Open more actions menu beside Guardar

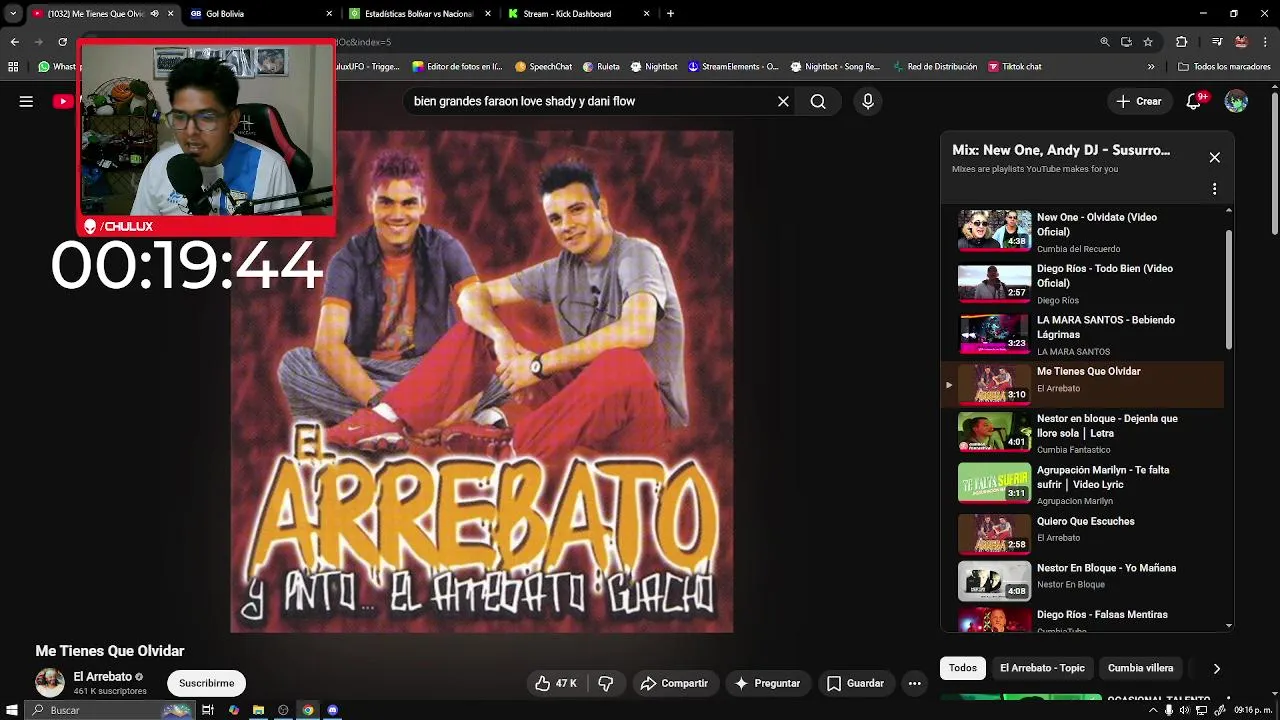click(914, 683)
